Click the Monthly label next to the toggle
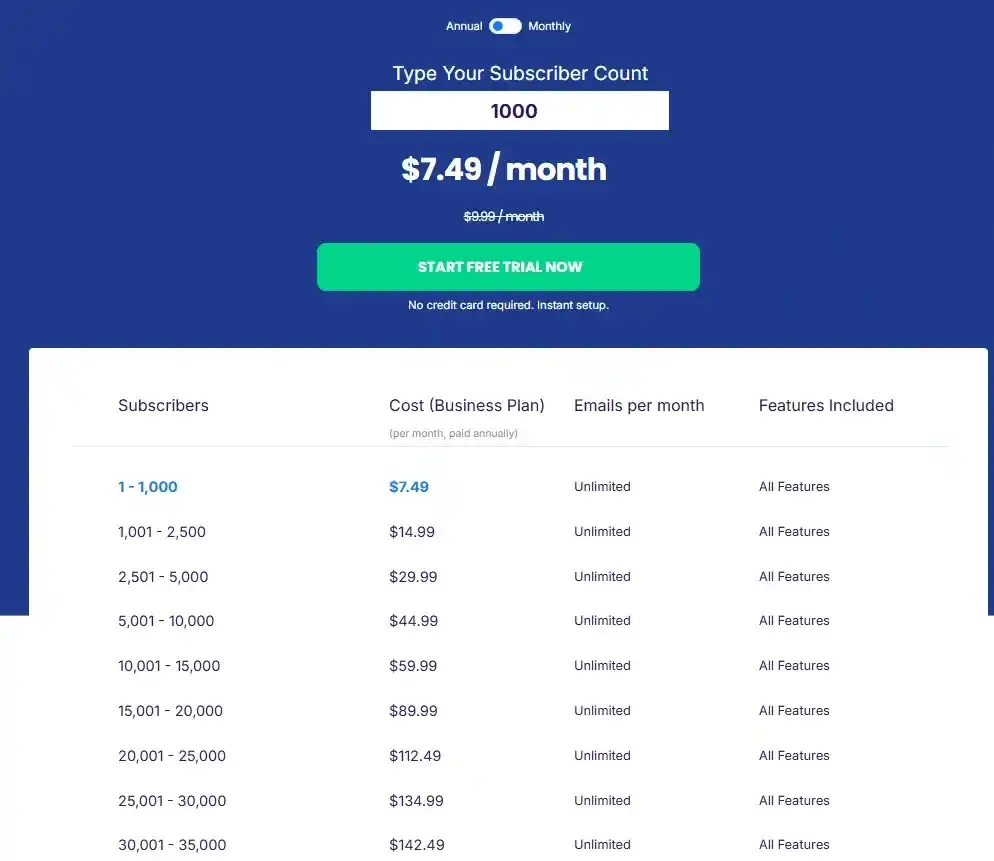The width and height of the screenshot is (994, 861). pyautogui.click(x=549, y=26)
